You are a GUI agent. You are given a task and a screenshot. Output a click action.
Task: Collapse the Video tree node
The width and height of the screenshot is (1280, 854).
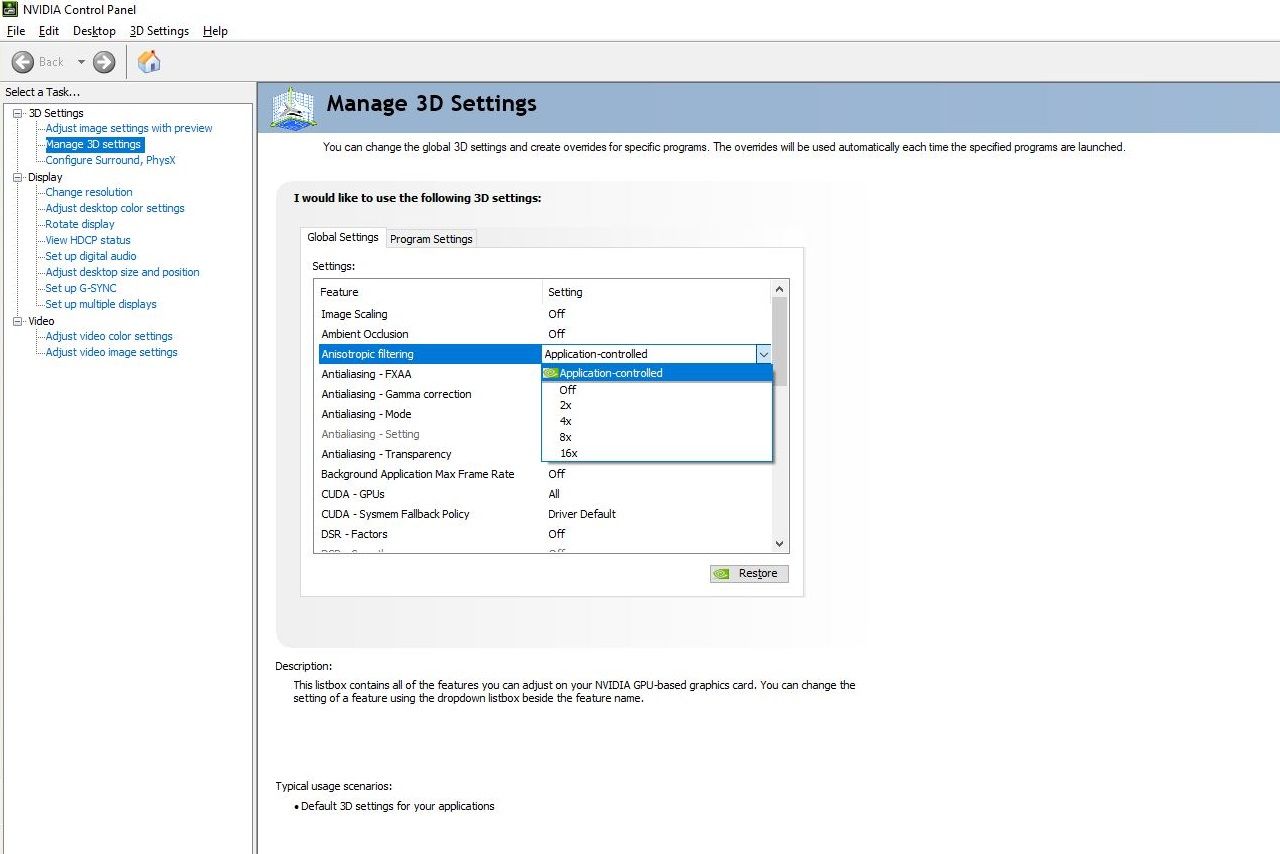17,321
